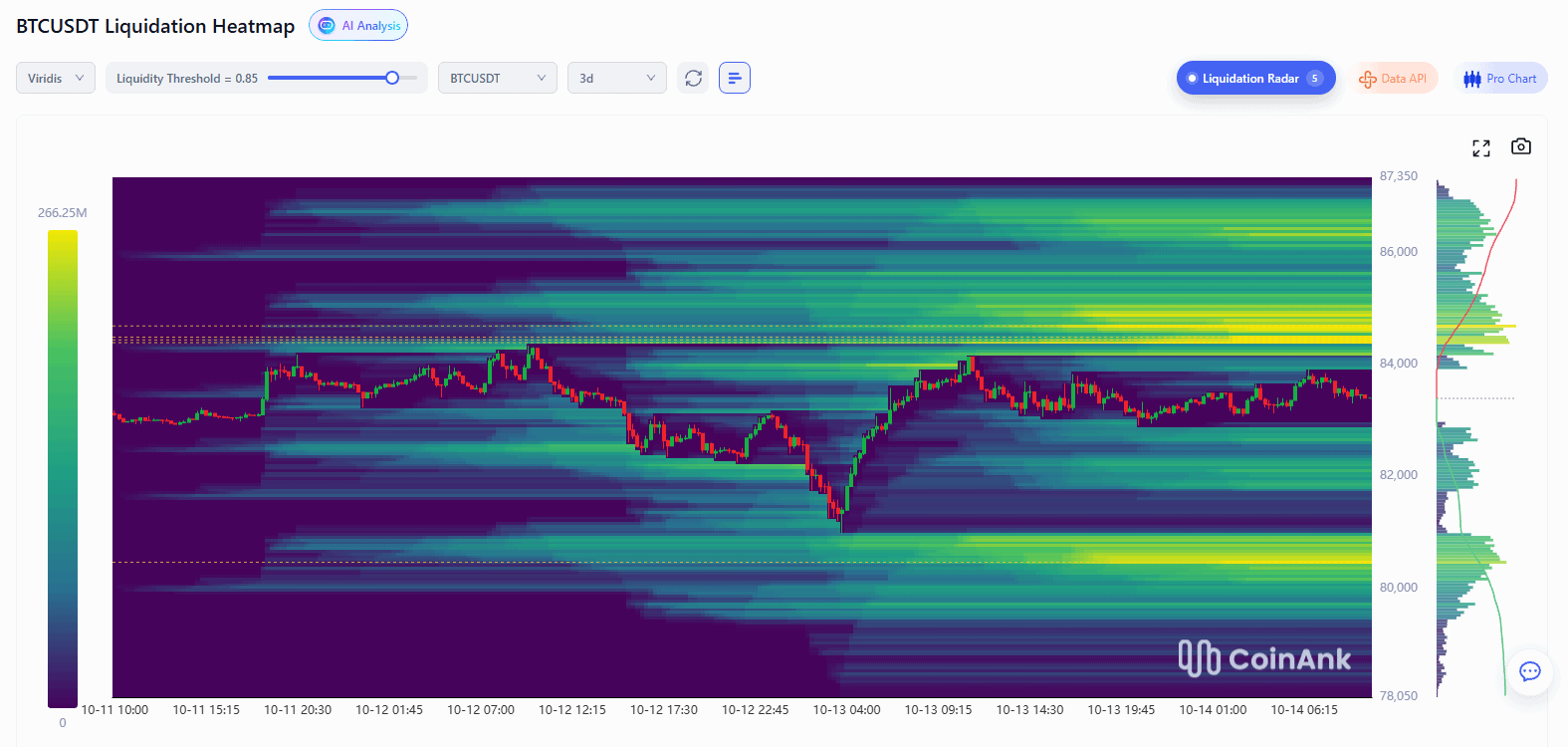Screen dimensions: 1568x747
Task: Open the Viridis color scheme dropdown
Action: [x=56, y=78]
